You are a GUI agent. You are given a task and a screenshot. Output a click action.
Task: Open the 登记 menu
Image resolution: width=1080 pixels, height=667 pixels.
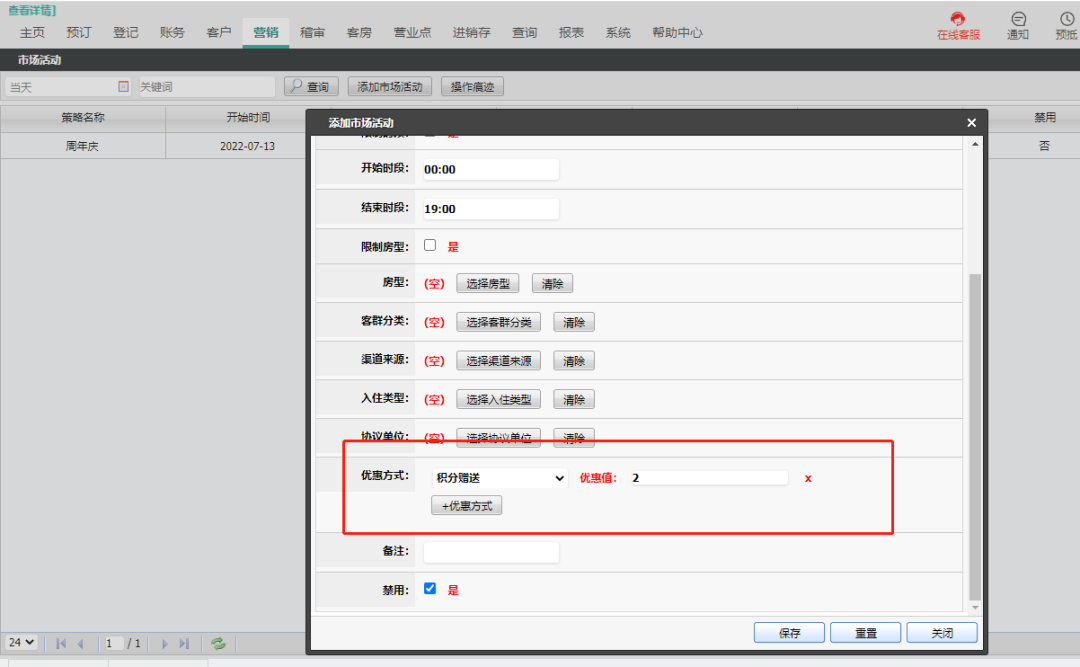[x=125, y=32]
